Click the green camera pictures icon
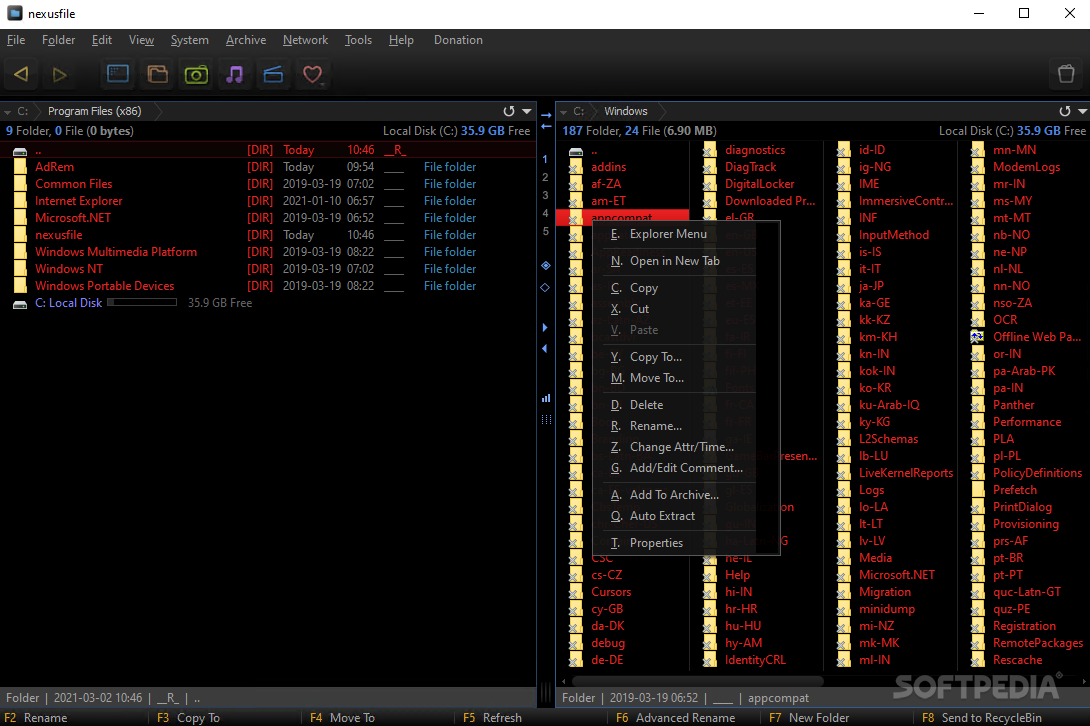Viewport: 1090px width, 726px height. [196, 74]
